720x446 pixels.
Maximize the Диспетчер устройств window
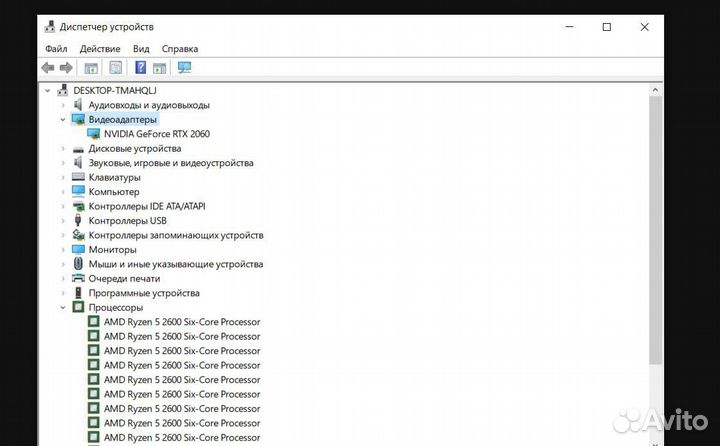click(607, 27)
